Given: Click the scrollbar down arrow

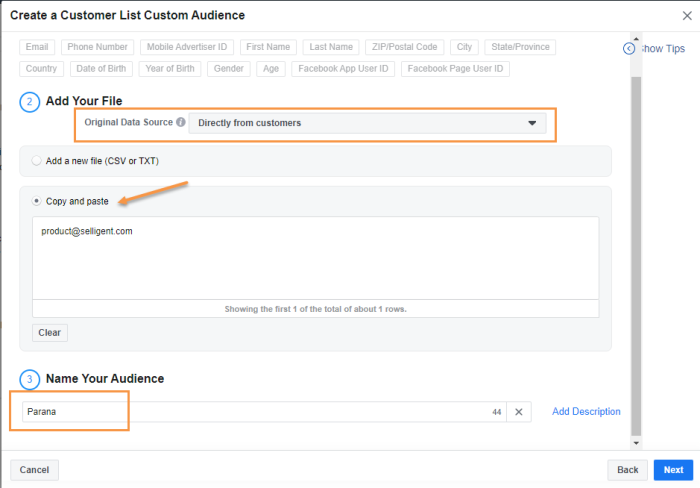Looking at the screenshot, I should click(636, 441).
